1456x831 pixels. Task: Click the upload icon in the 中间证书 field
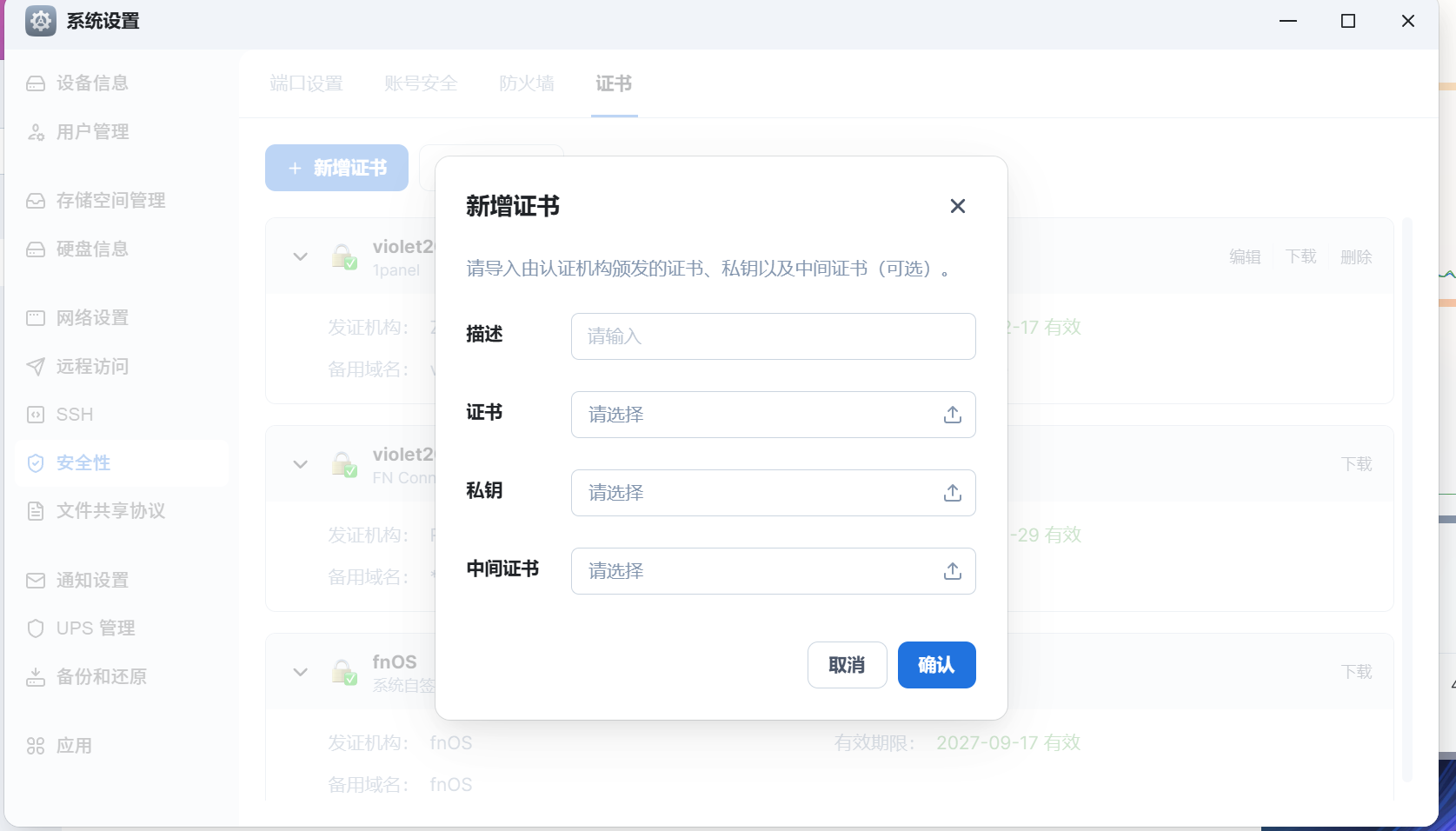[952, 571]
